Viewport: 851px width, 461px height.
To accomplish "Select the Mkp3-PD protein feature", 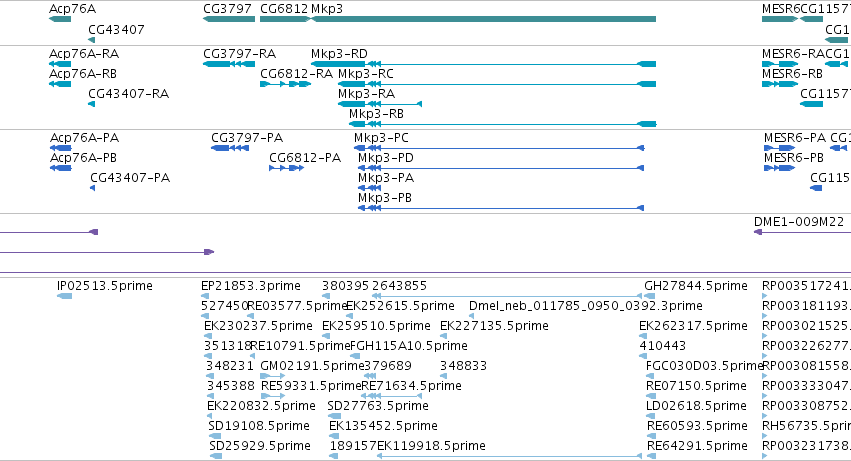I will (501, 168).
